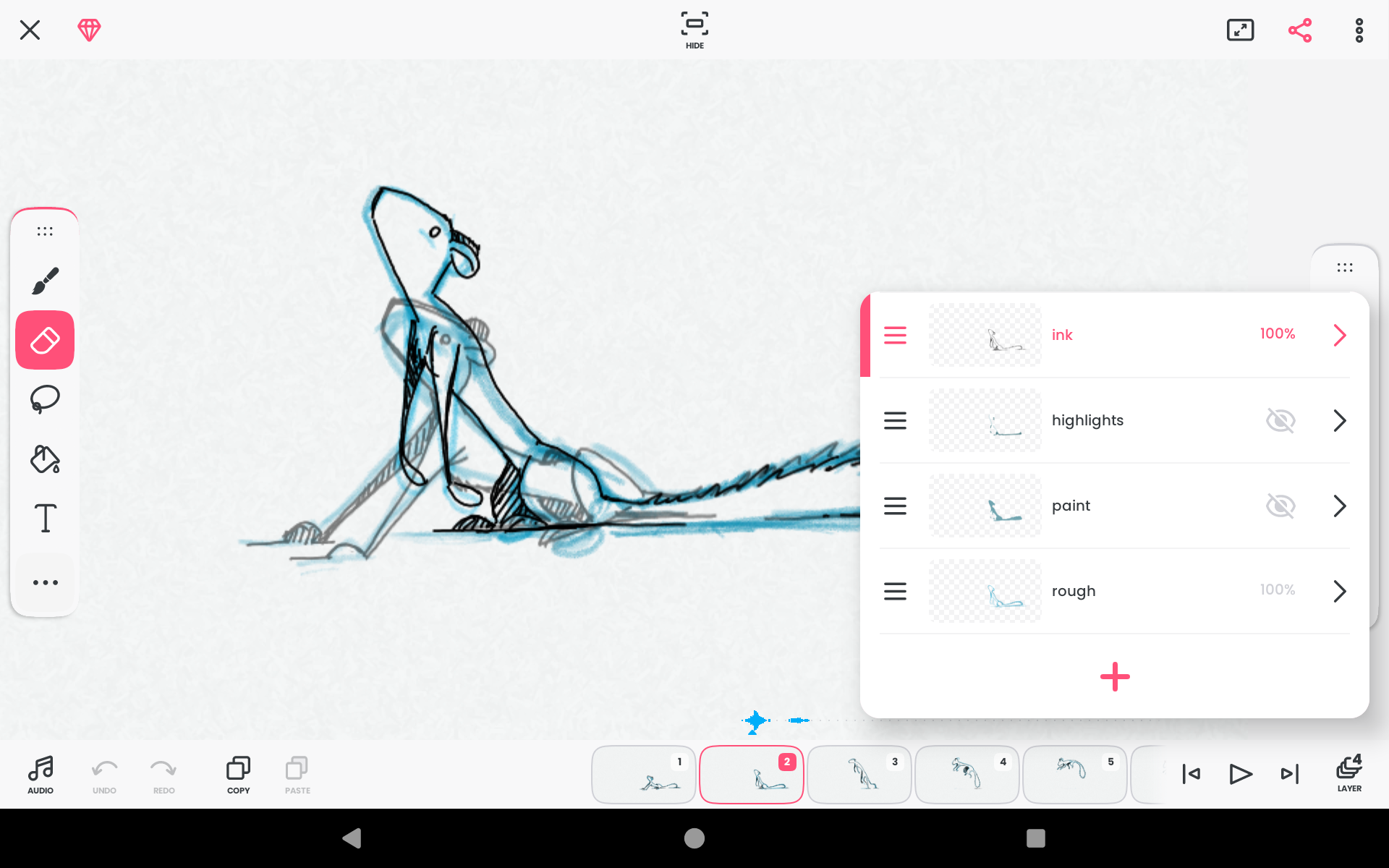Select the Brush tool
Image resolution: width=1389 pixels, height=868 pixels.
[x=45, y=281]
